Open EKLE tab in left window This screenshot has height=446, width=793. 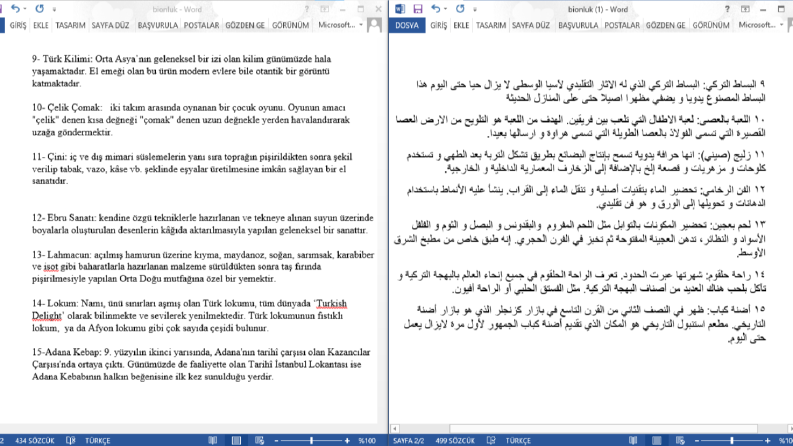[x=40, y=25]
